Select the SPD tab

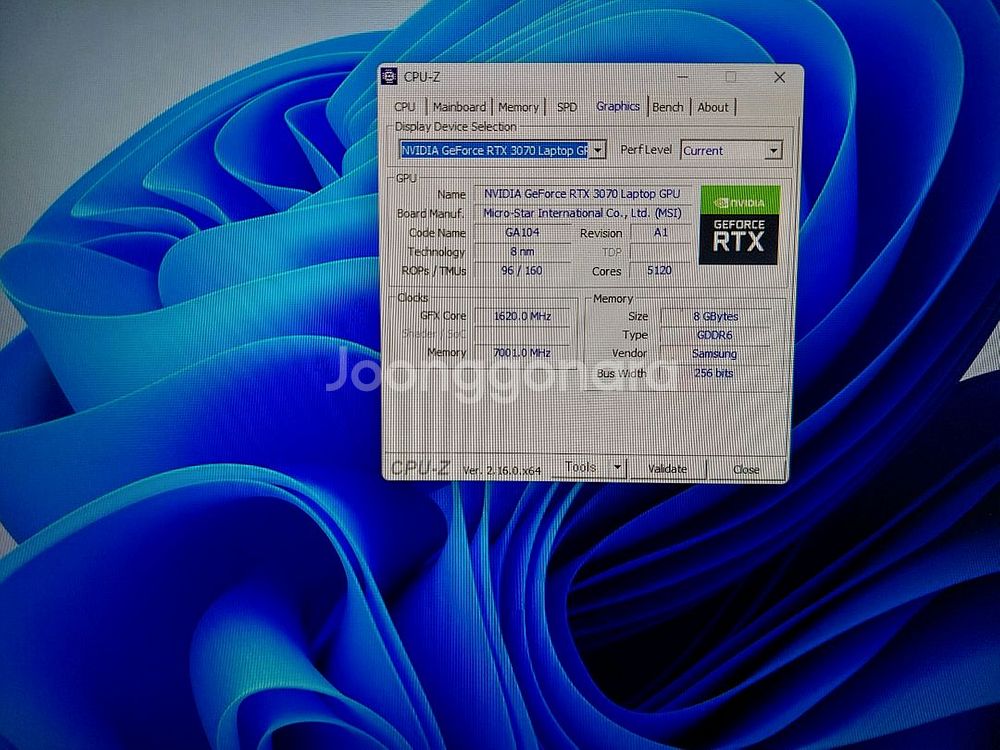tap(566, 107)
